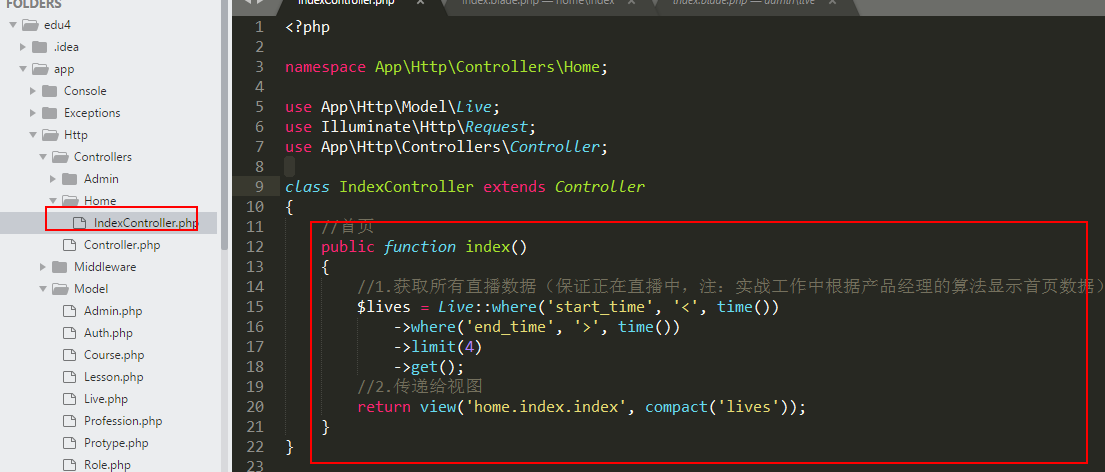Click the Console folder icon

pyautogui.click(x=49, y=91)
